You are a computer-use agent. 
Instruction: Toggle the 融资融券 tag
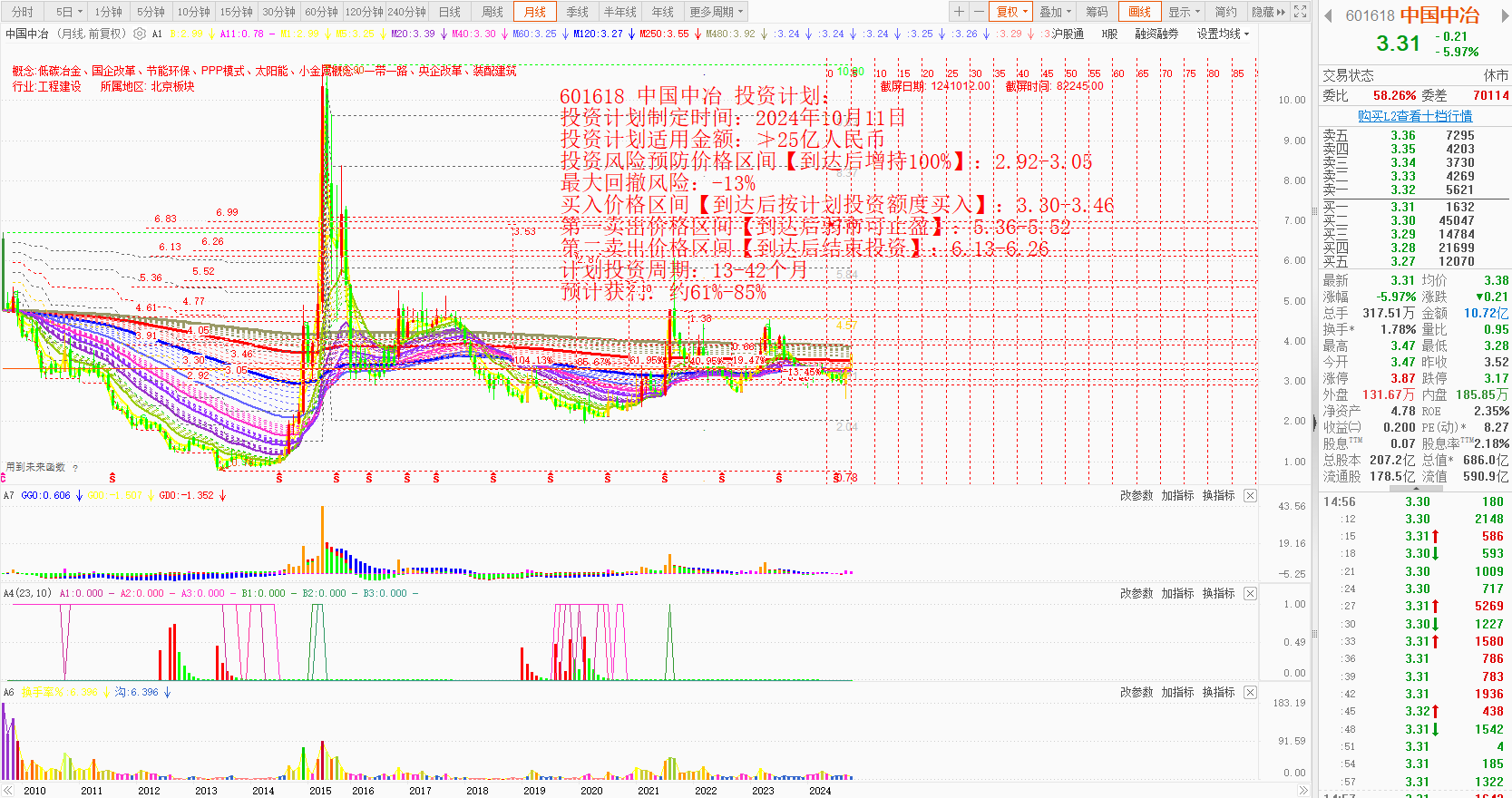click(x=1156, y=34)
